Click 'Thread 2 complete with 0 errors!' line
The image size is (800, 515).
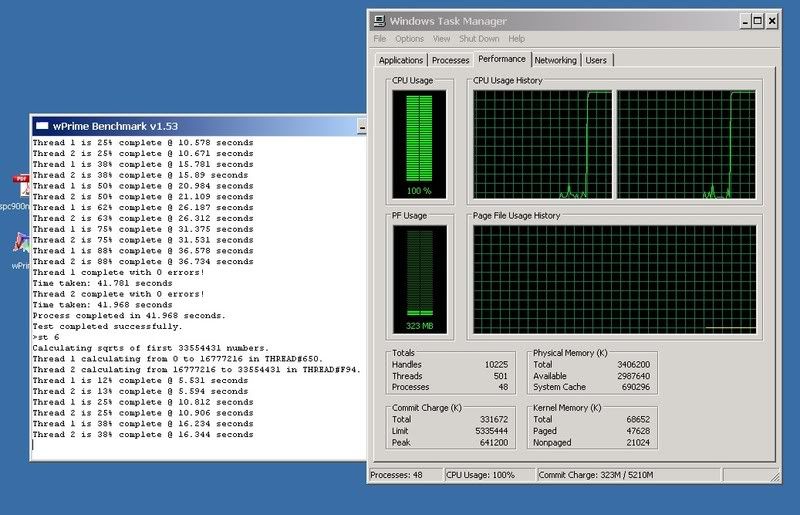118,294
